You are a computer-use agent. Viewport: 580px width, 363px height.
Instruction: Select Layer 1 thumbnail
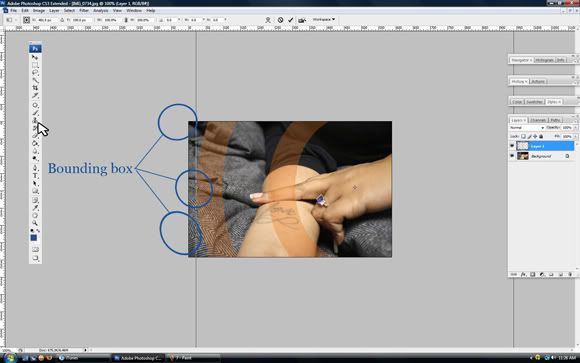pyautogui.click(x=522, y=146)
